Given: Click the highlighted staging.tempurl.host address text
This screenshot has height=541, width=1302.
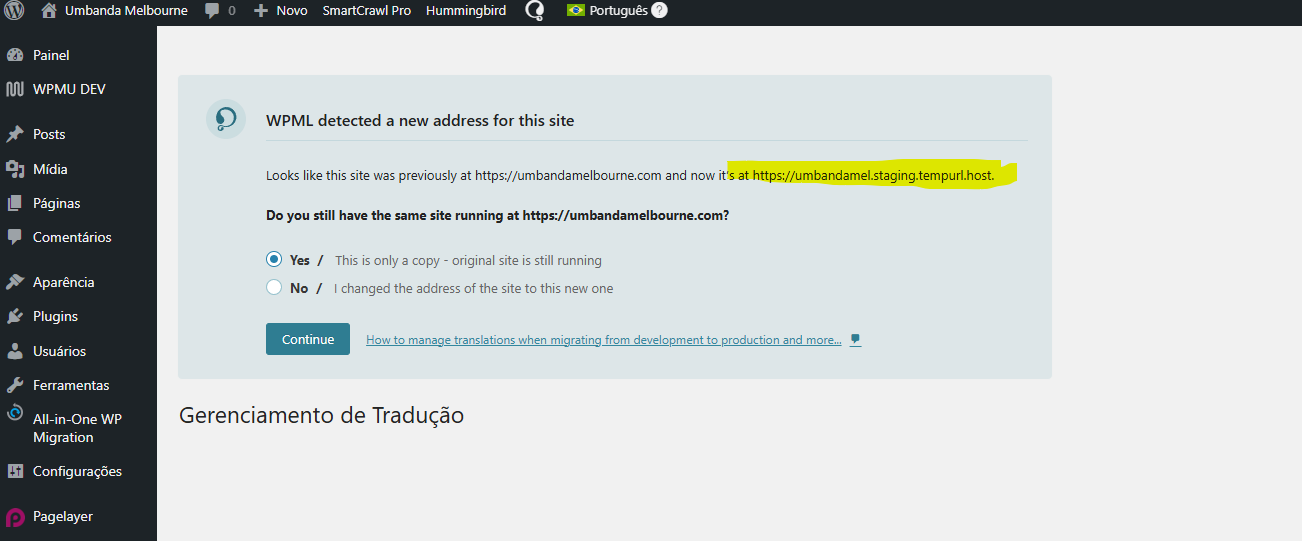Looking at the screenshot, I should (x=873, y=175).
